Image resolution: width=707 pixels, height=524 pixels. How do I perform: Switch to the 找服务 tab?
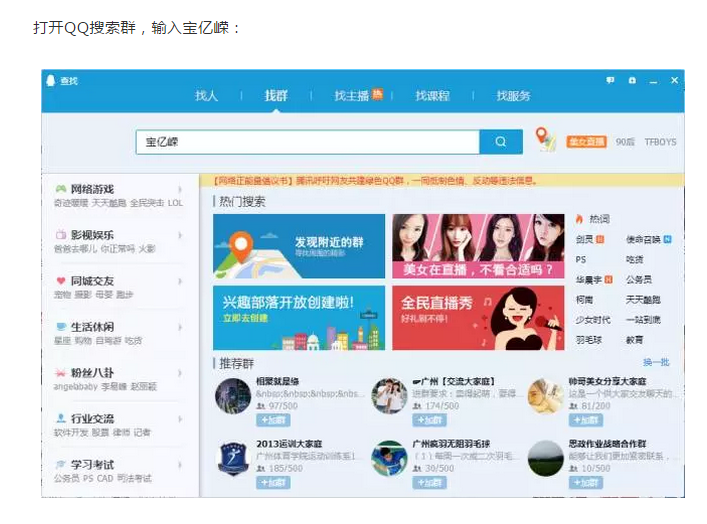(514, 96)
